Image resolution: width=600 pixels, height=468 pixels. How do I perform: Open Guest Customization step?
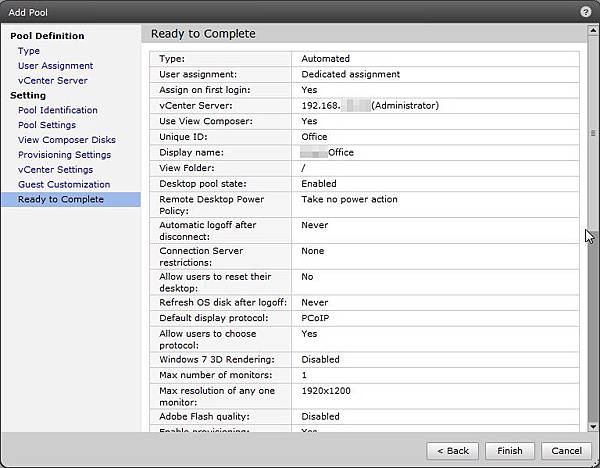[x=64, y=184]
